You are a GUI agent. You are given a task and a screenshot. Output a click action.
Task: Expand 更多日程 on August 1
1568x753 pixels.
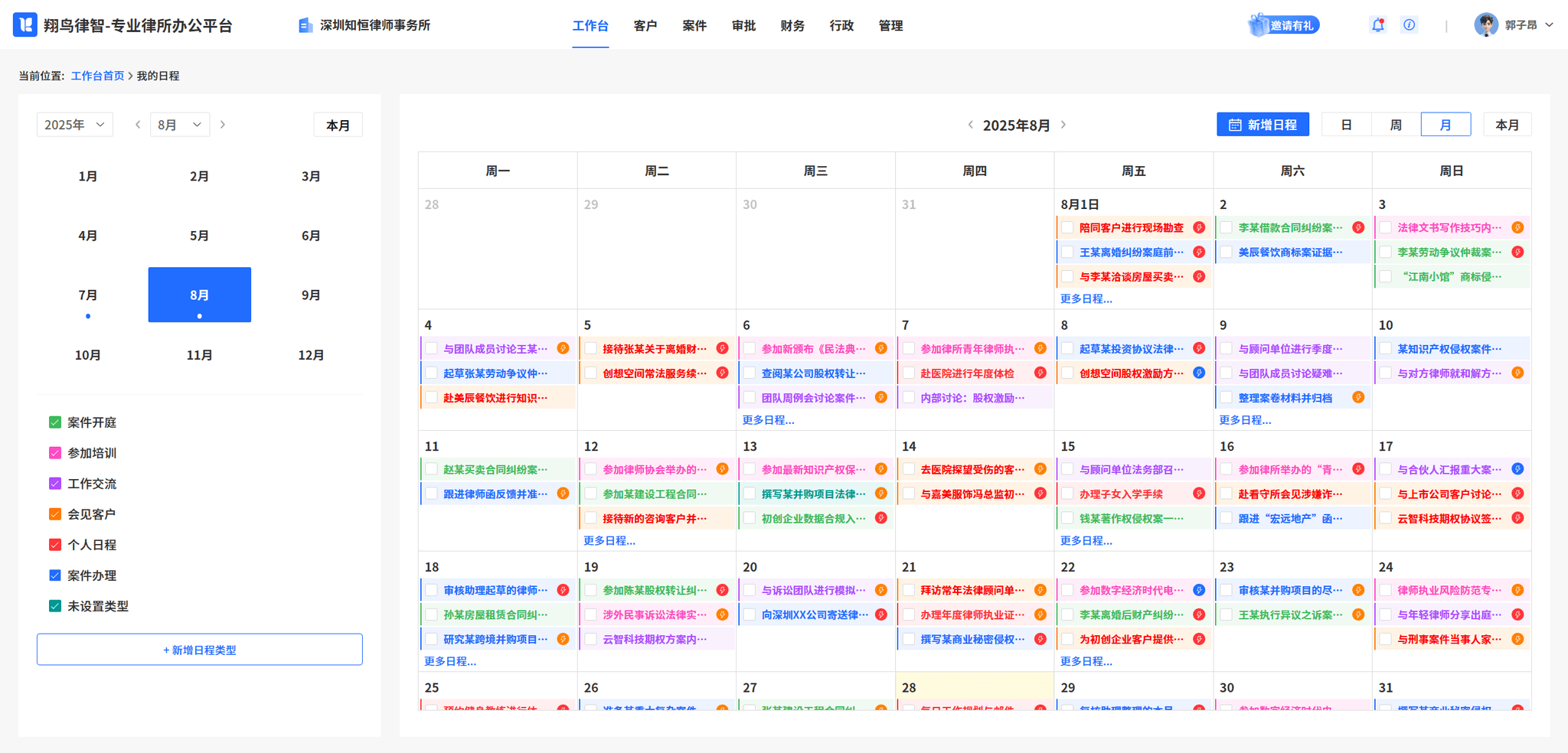[x=1086, y=299]
